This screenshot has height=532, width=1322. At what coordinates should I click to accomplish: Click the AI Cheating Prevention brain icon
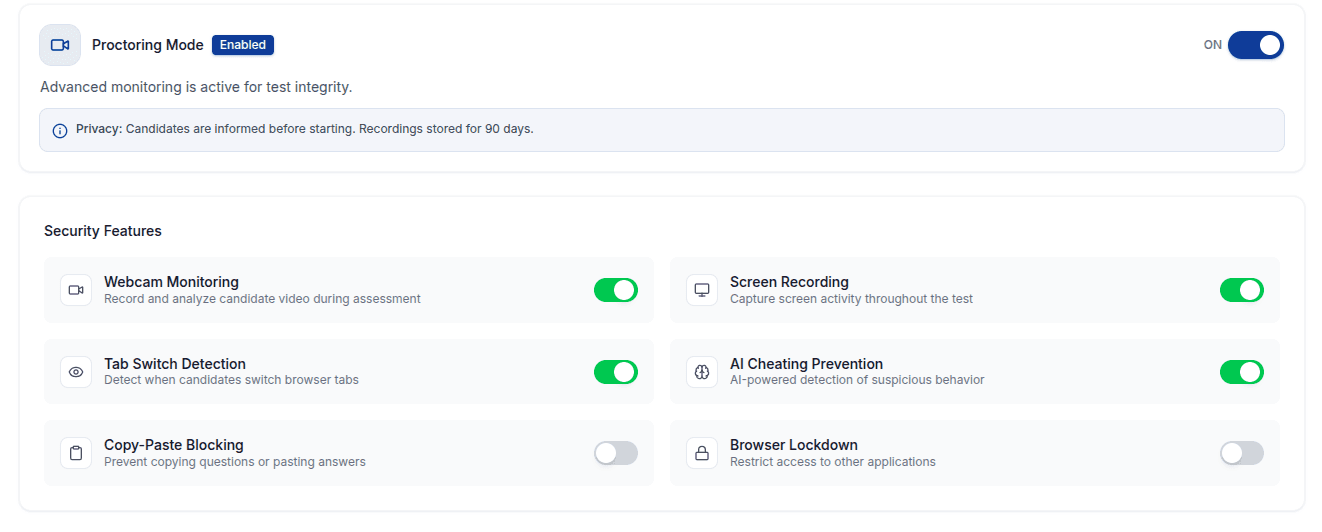pyautogui.click(x=702, y=372)
